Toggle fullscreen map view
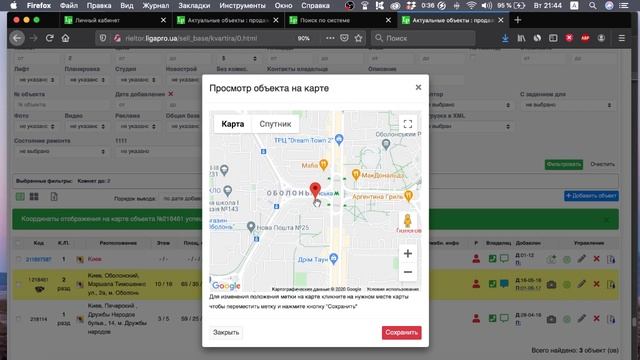 [407, 124]
